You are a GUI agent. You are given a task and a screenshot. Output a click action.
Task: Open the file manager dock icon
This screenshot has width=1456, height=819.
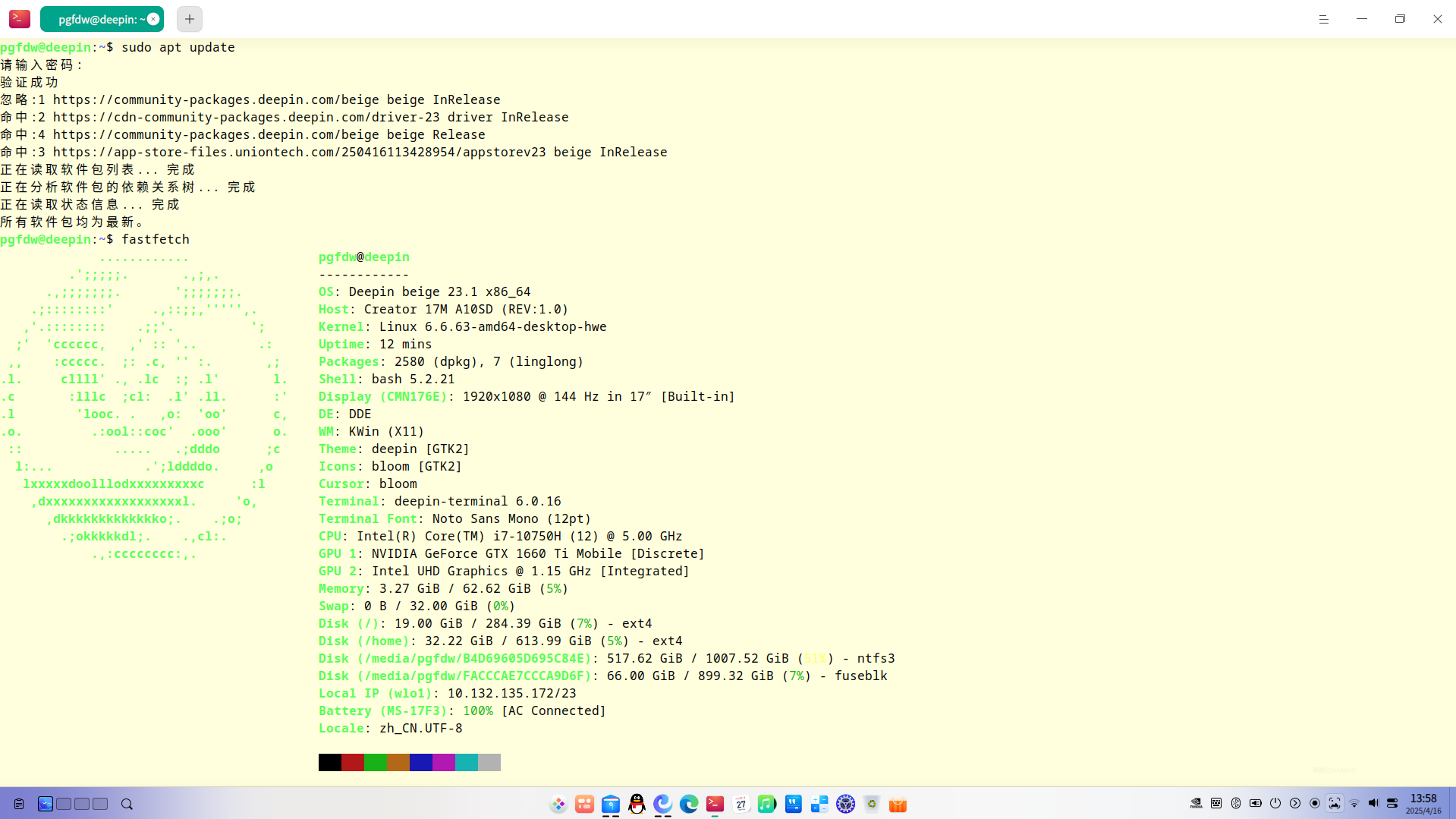tap(611, 804)
